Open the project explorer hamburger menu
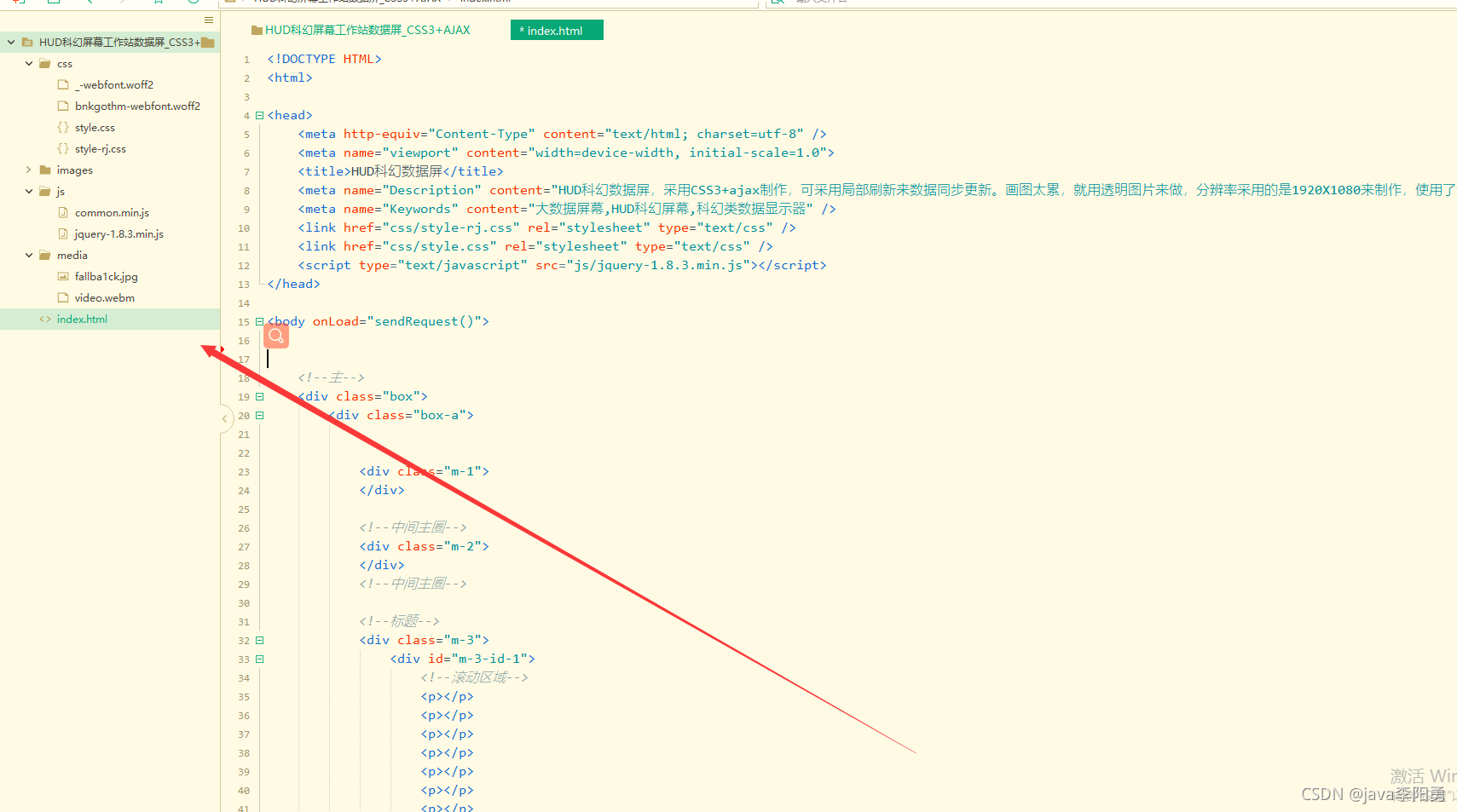This screenshot has width=1457, height=812. click(209, 20)
